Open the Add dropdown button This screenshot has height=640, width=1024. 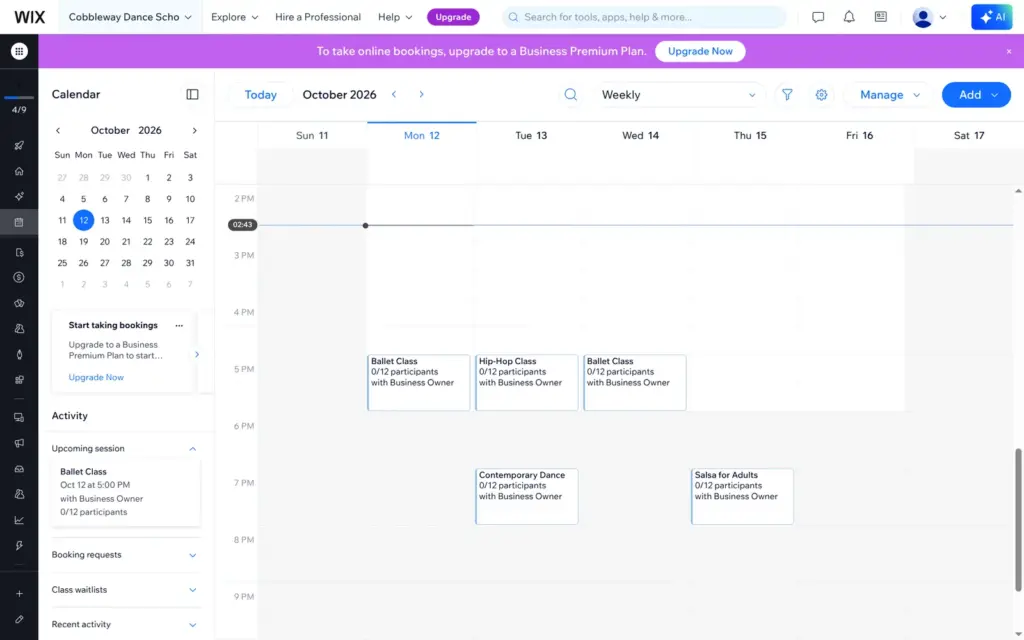pos(976,95)
